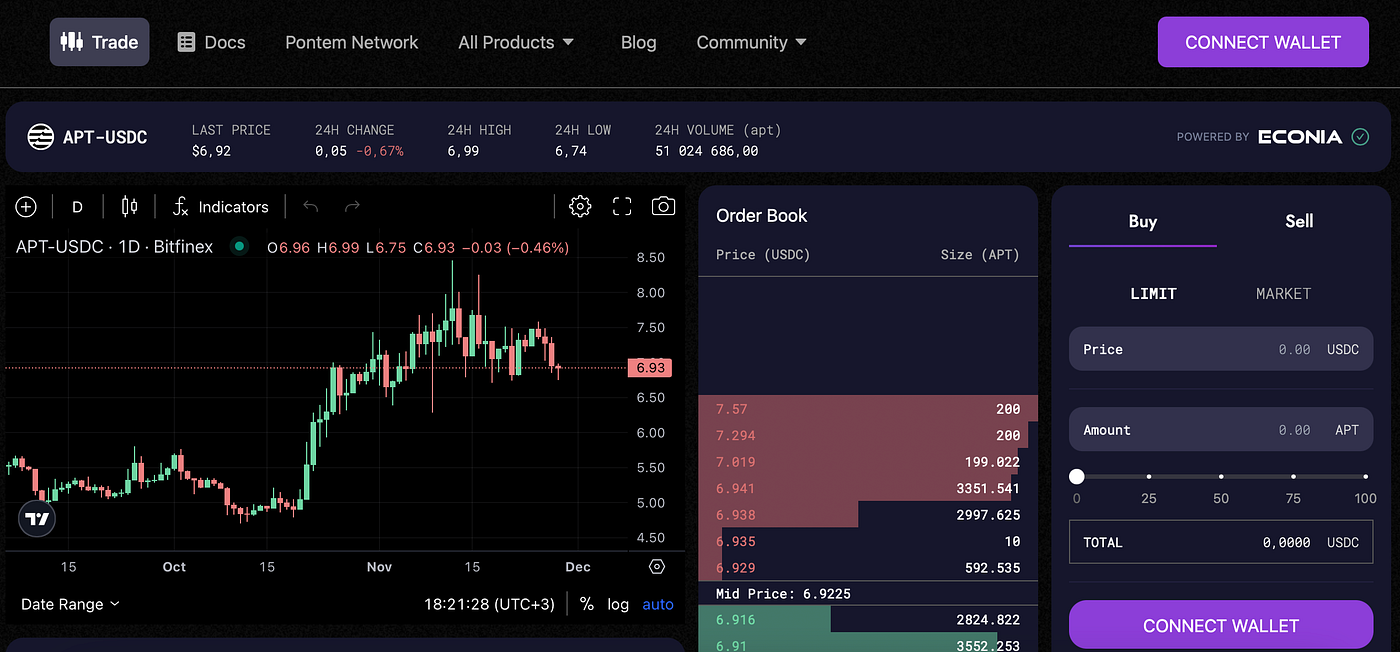Open the candlestick chart style selector
This screenshot has height=652, width=1400.
coord(129,207)
